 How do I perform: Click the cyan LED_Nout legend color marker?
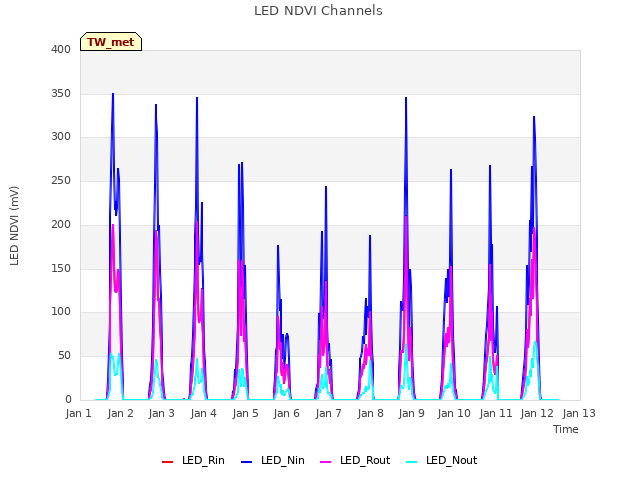click(412, 462)
